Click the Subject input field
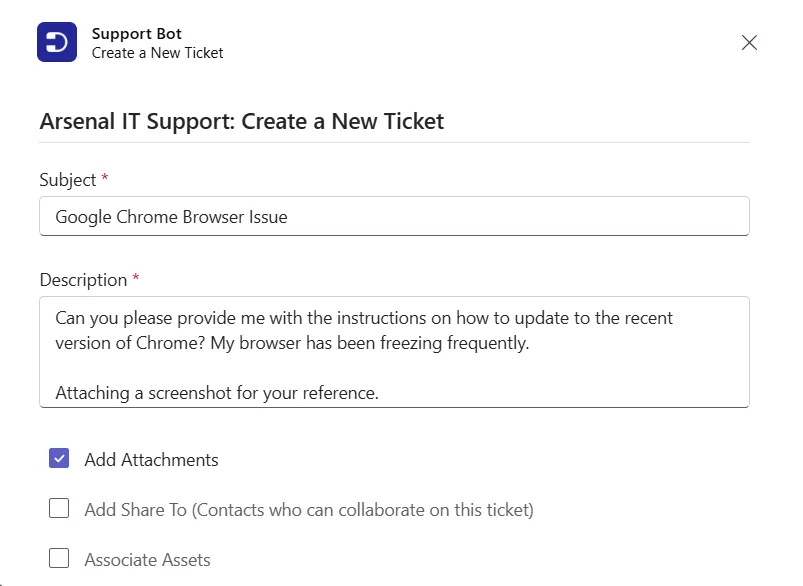Image resolution: width=803 pixels, height=586 pixels. pos(393,215)
